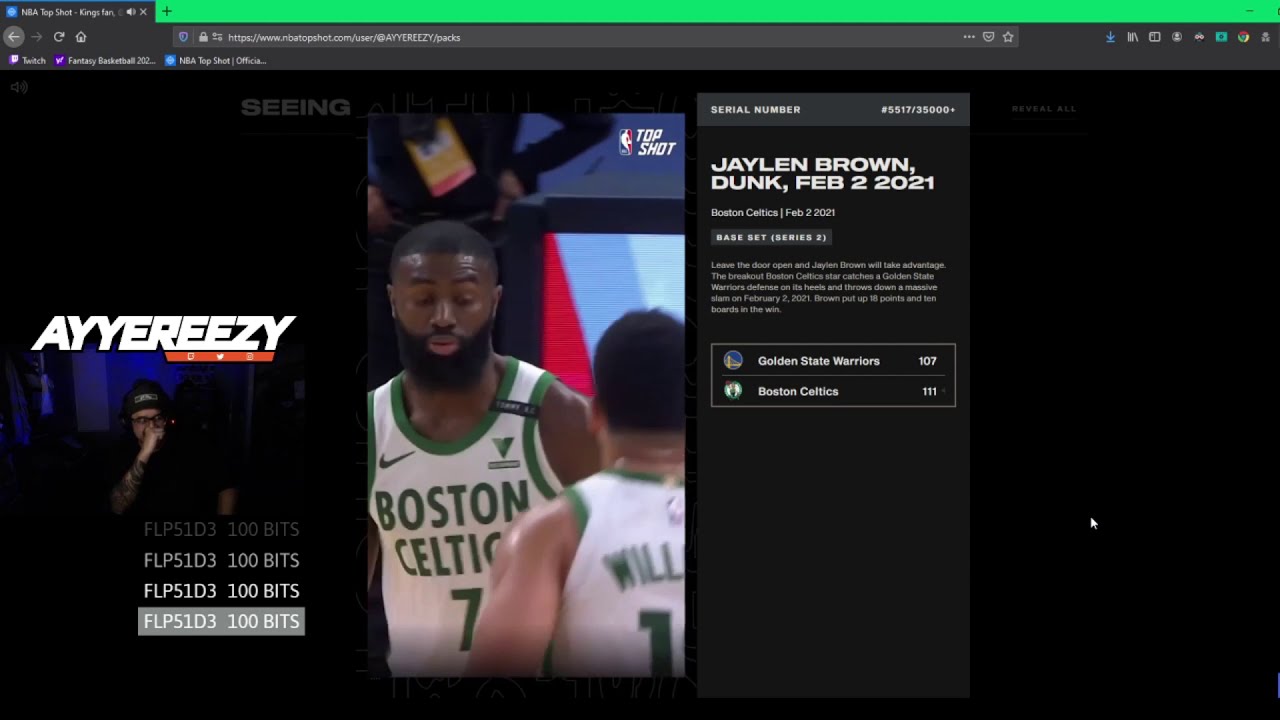Open a new browser tab
Image resolution: width=1280 pixels, height=720 pixels.
point(167,11)
